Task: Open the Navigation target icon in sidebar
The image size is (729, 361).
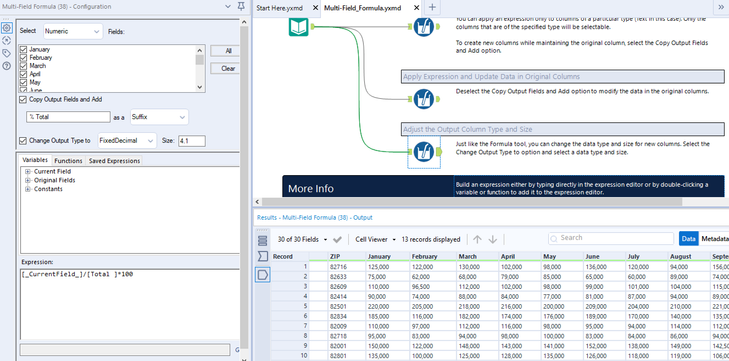Action: pyautogui.click(x=7, y=41)
